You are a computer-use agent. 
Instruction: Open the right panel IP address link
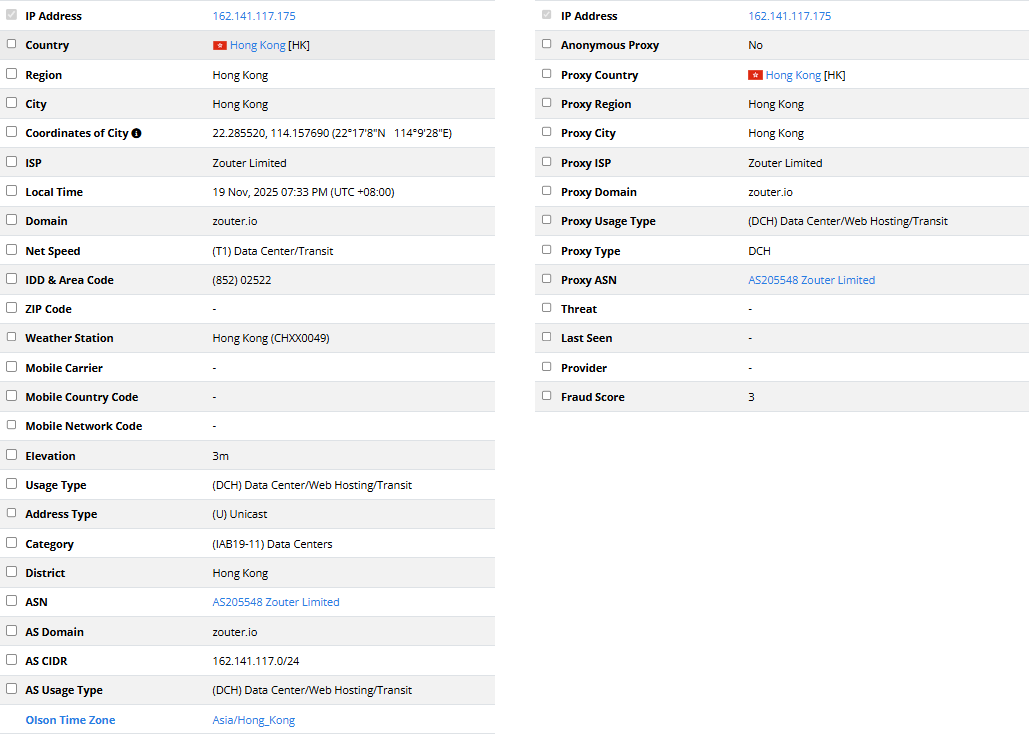tap(789, 16)
